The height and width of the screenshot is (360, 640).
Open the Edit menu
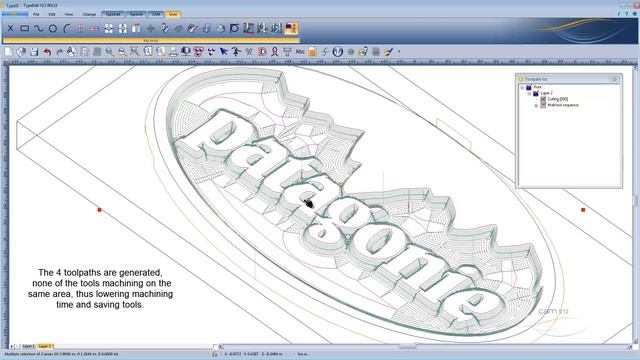[52, 14]
